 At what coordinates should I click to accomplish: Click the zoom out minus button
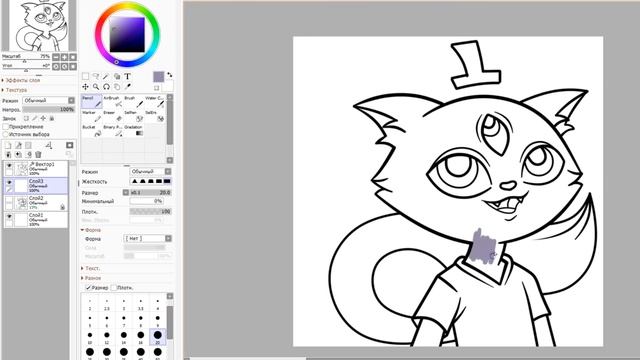pos(56,57)
